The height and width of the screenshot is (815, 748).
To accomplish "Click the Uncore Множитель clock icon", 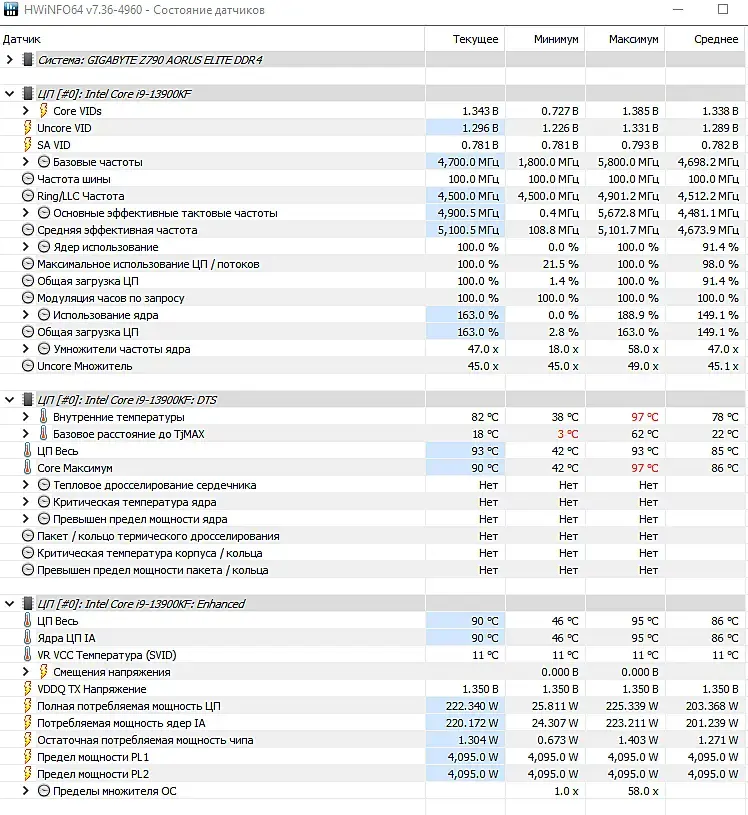I will (x=28, y=366).
